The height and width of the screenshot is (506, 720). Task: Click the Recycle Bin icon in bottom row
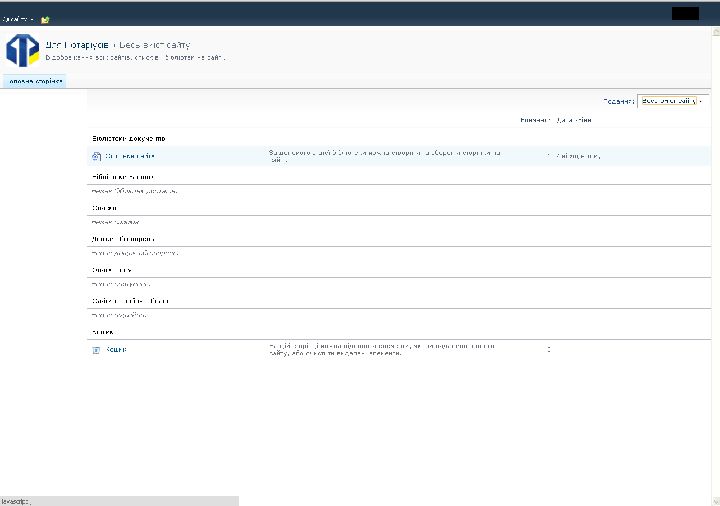(x=96, y=350)
